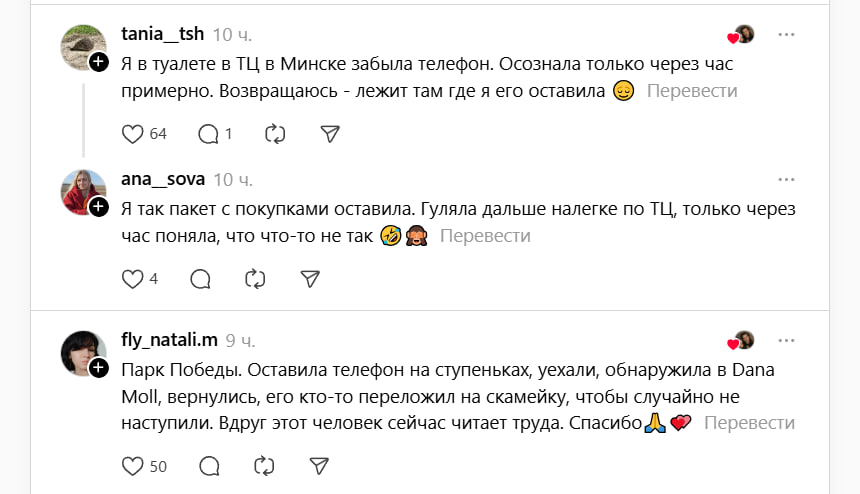
Task: Open more options for tania__tsh's post
Action: [787, 35]
